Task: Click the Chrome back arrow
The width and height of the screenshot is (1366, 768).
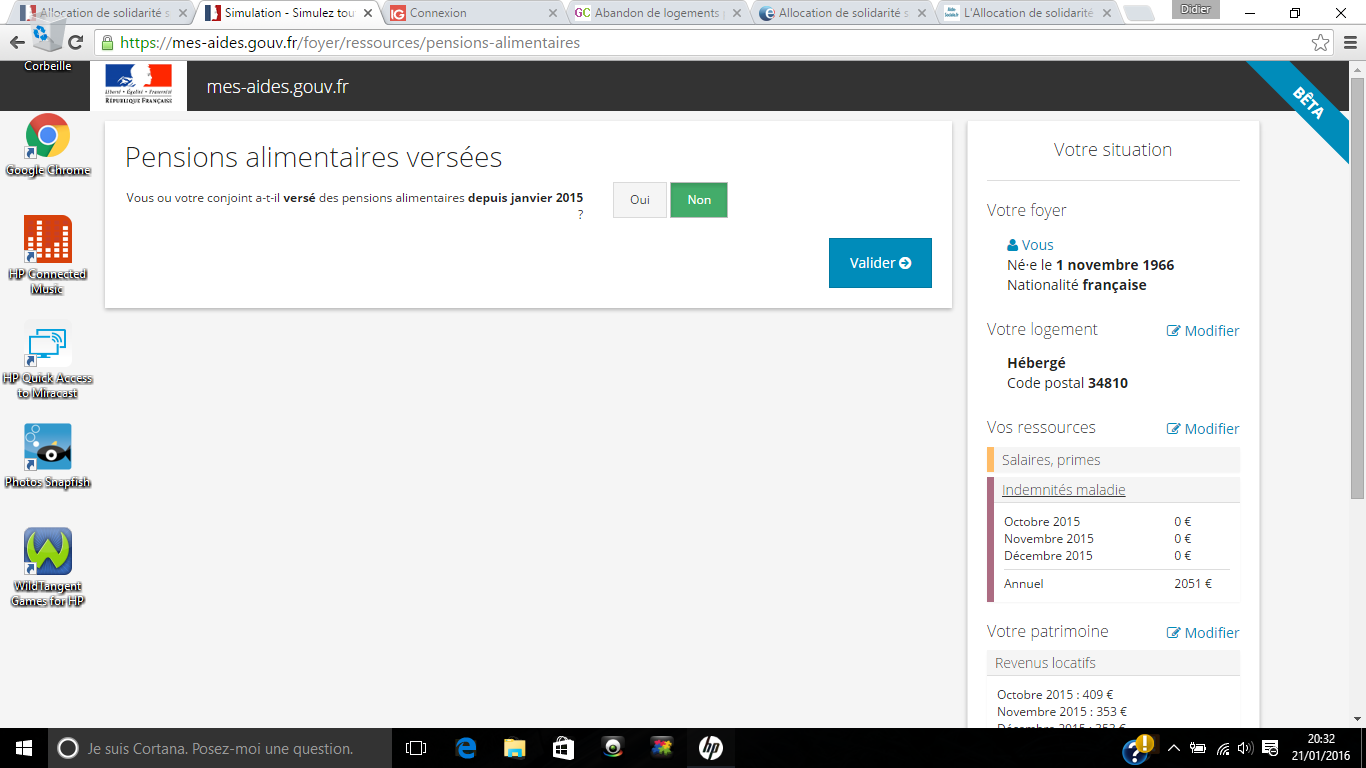Action: pyautogui.click(x=17, y=43)
